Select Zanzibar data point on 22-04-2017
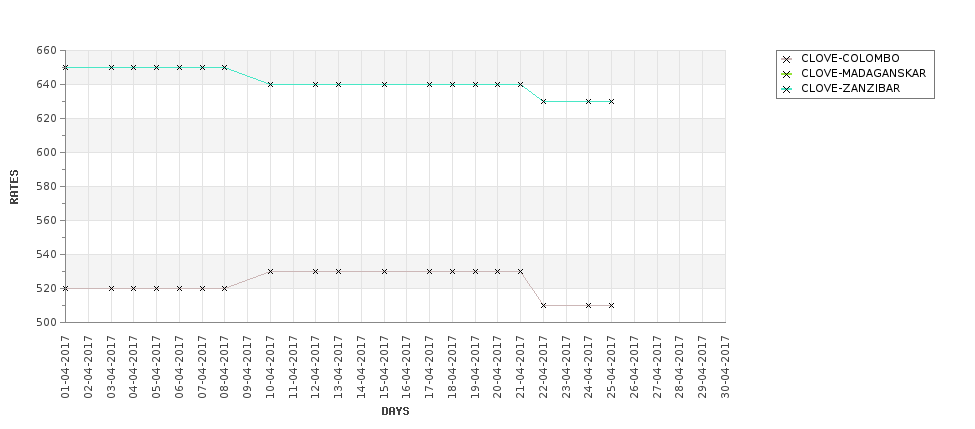Image resolution: width=975 pixels, height=429 pixels. pos(543,101)
